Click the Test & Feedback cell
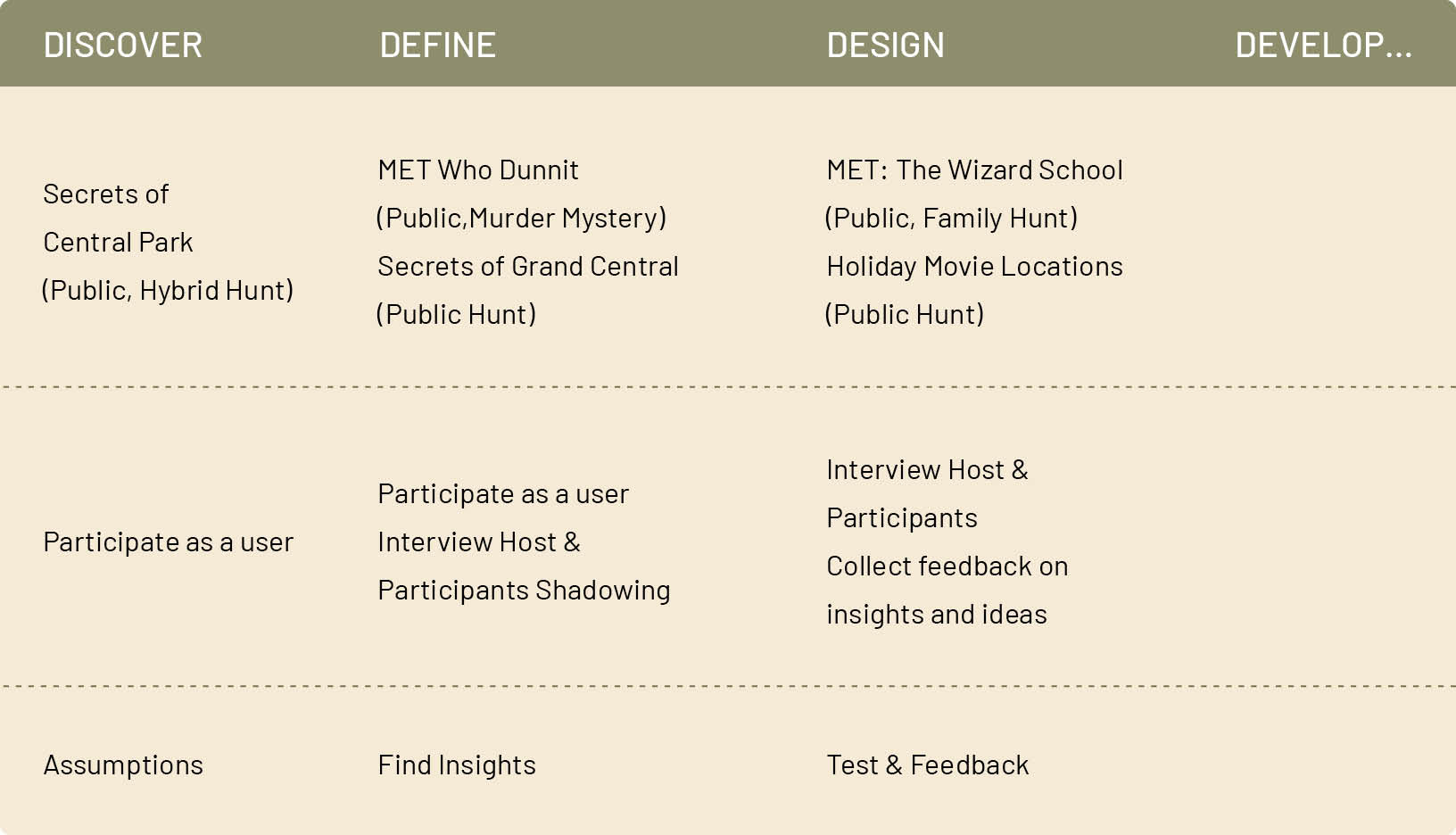The height and width of the screenshot is (835, 1456). click(927, 765)
